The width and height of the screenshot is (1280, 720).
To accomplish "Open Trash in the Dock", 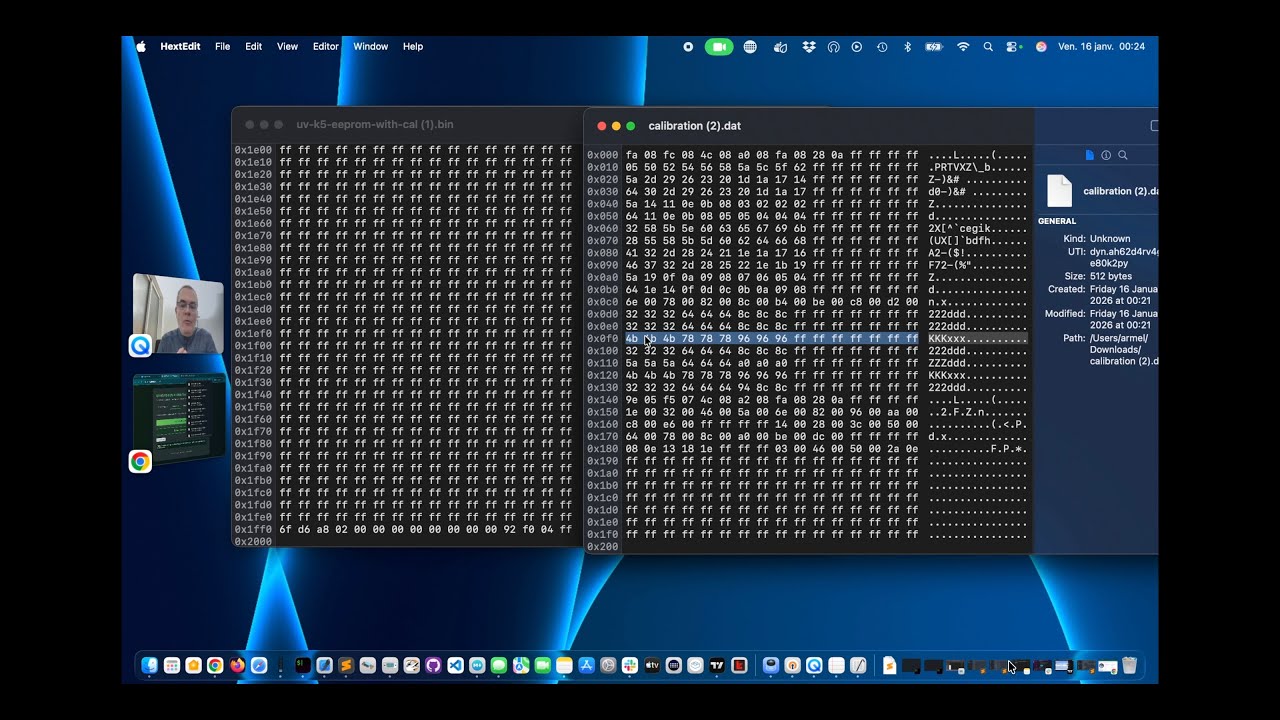I will click(x=1129, y=665).
